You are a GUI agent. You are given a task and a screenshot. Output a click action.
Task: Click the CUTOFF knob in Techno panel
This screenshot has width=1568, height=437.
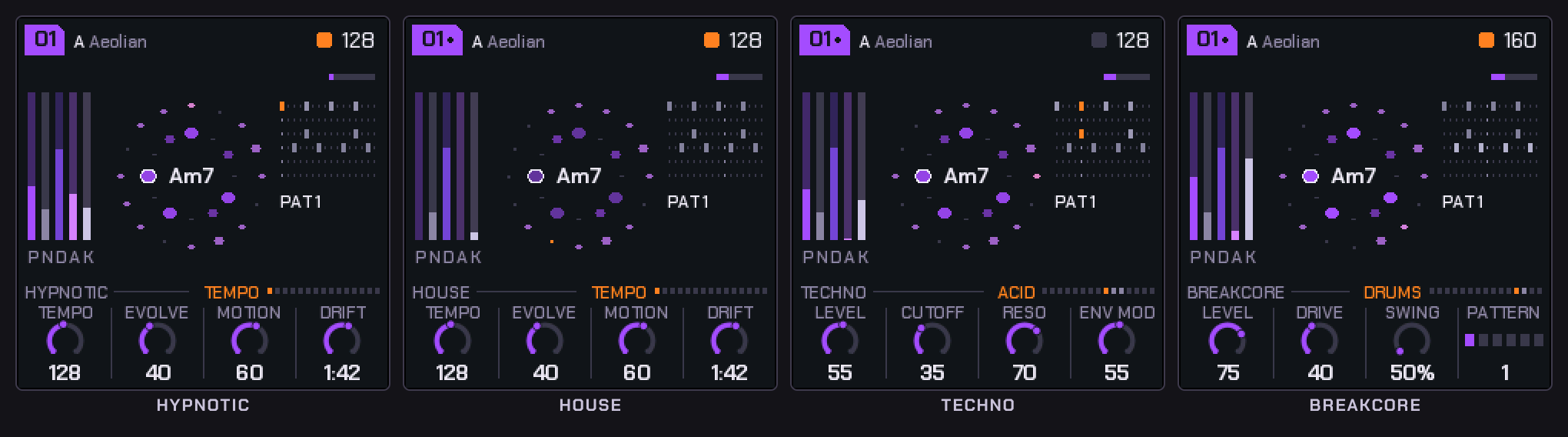932,339
